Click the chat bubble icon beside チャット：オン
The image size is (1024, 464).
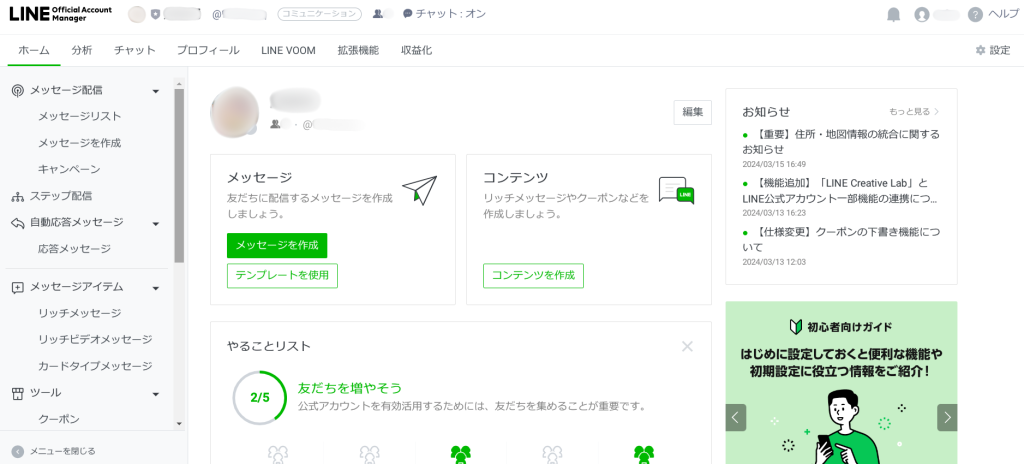pyautogui.click(x=408, y=14)
